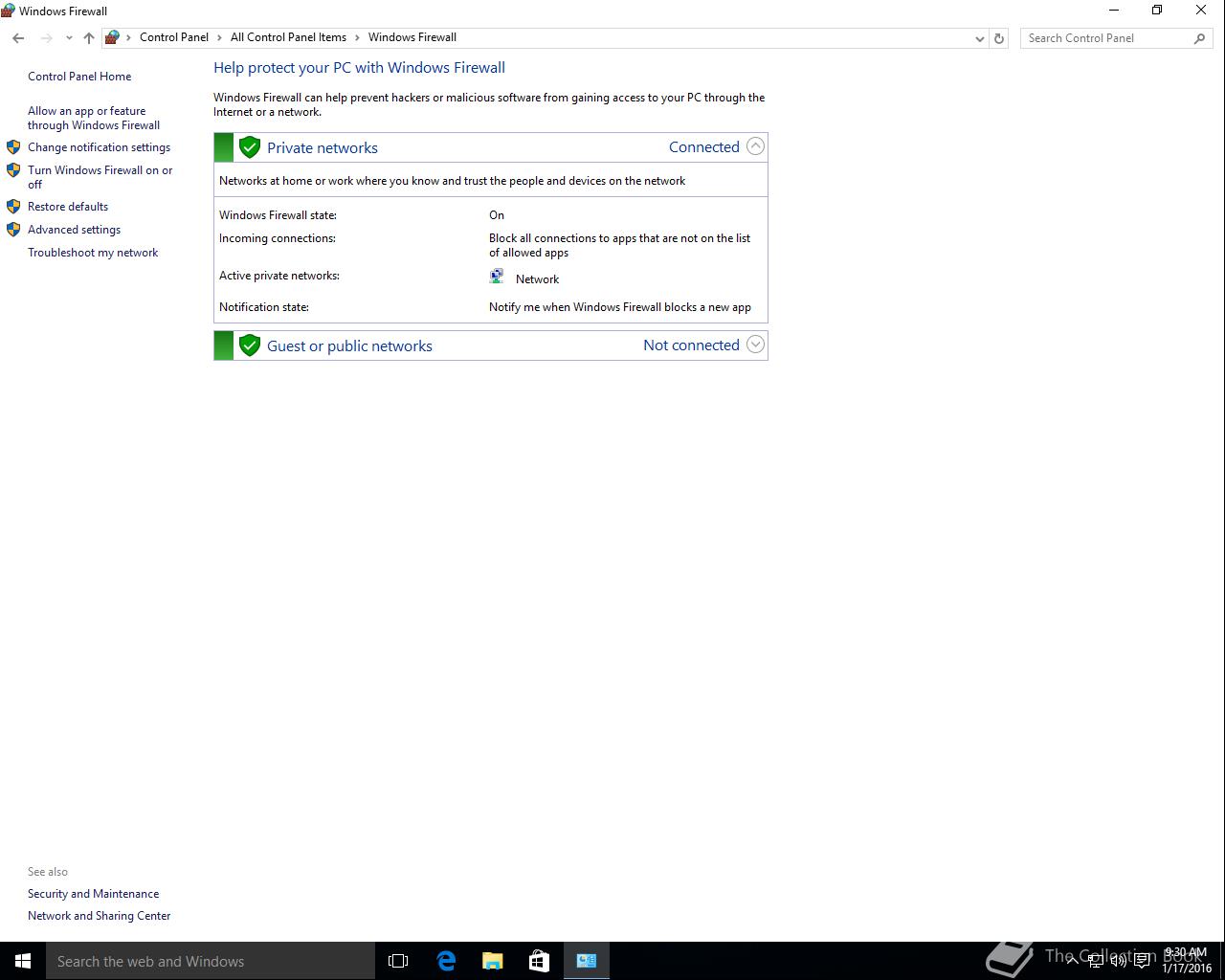Click green shield on Guest or public networks
This screenshot has width=1225, height=980.
tap(250, 345)
